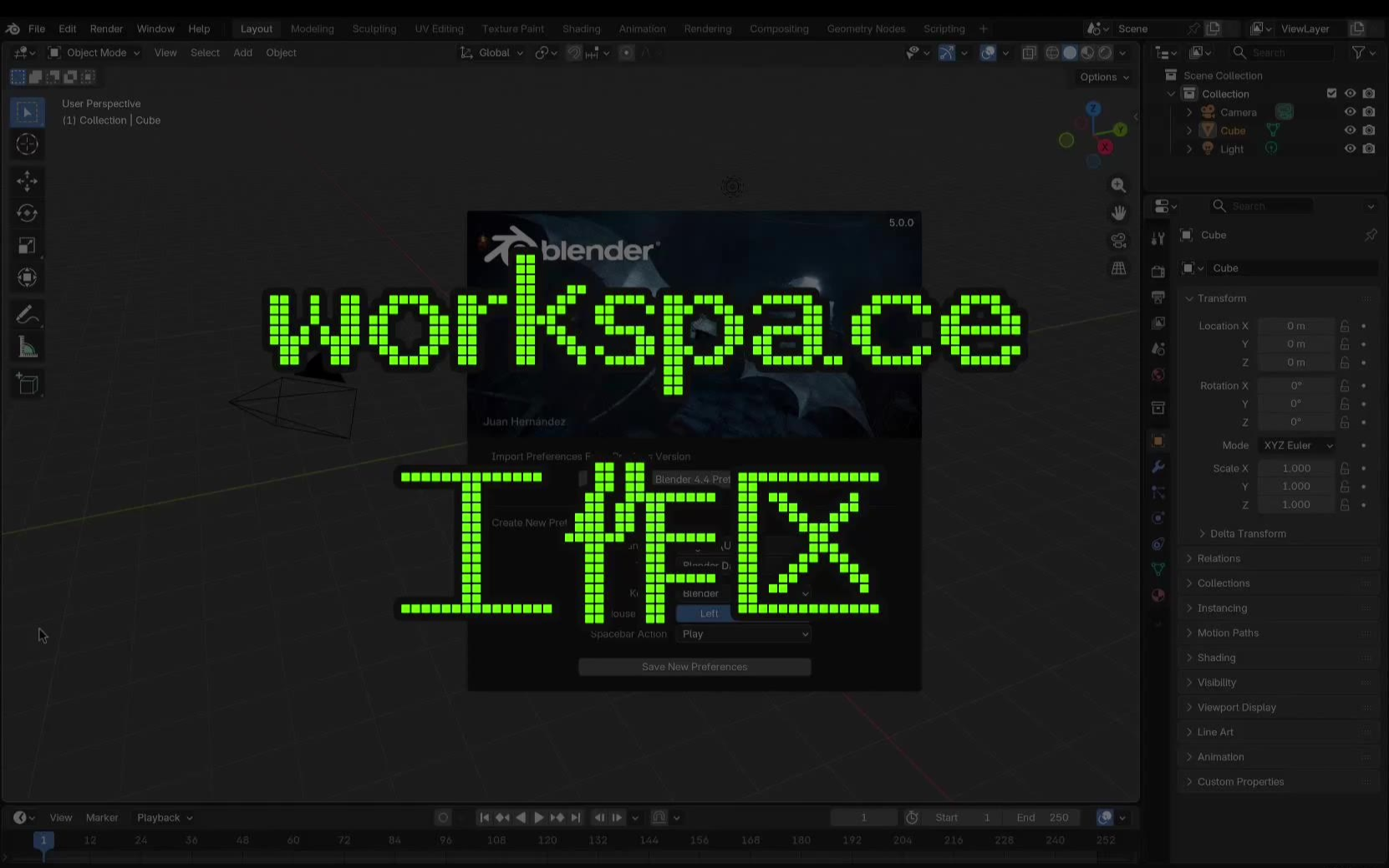Pick the Annotate pencil tool
1389x868 pixels.
[x=27, y=315]
